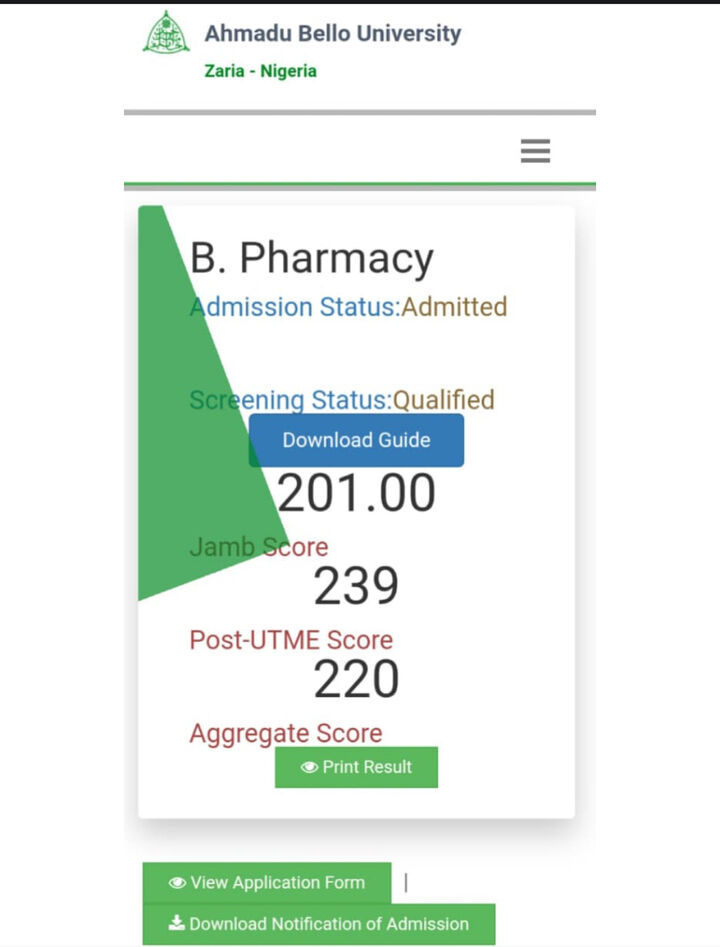720x947 pixels.
Task: Click the Ahmadu Bello University crest logo
Action: click(166, 33)
